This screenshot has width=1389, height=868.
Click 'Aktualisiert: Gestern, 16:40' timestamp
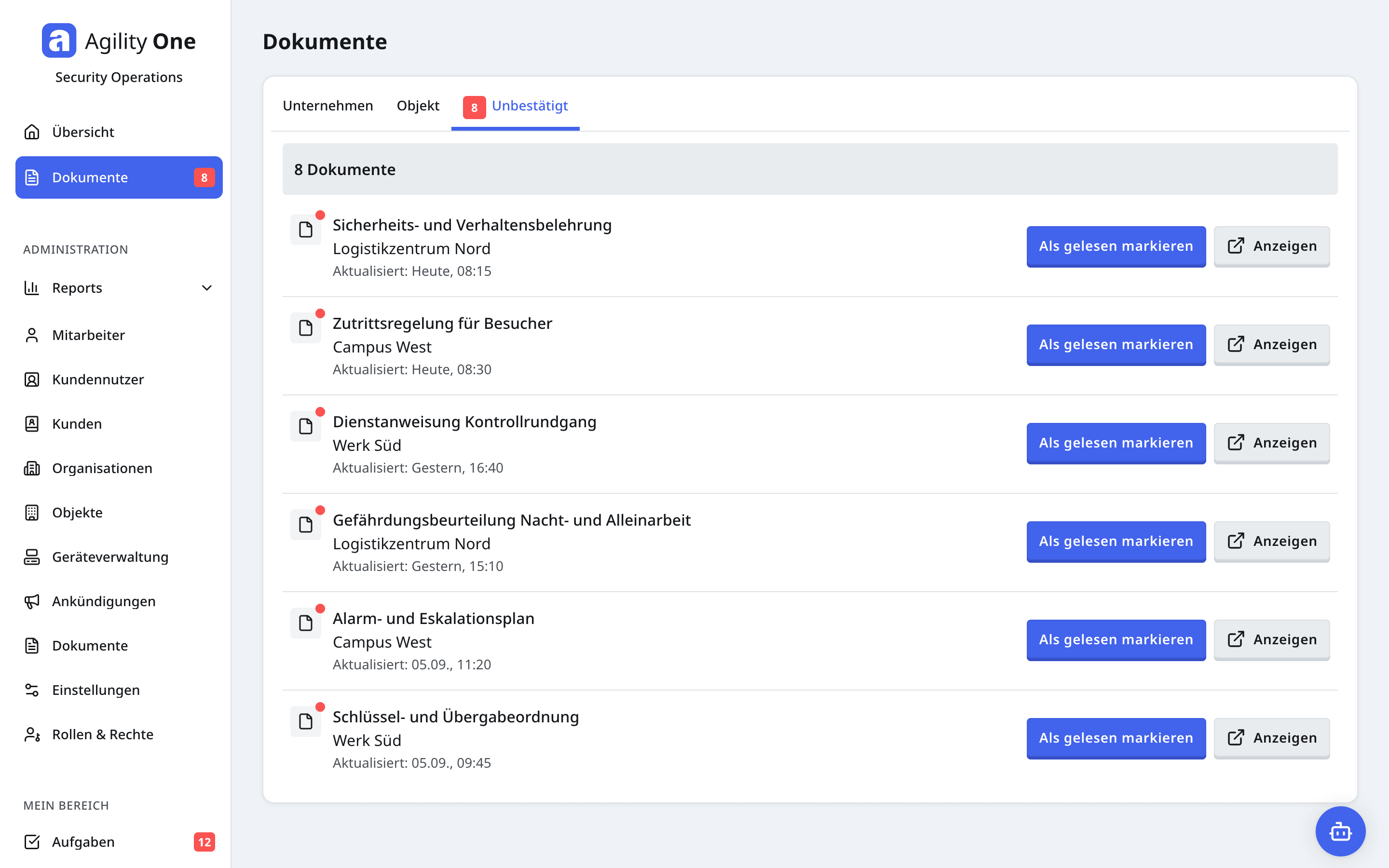[x=418, y=468]
